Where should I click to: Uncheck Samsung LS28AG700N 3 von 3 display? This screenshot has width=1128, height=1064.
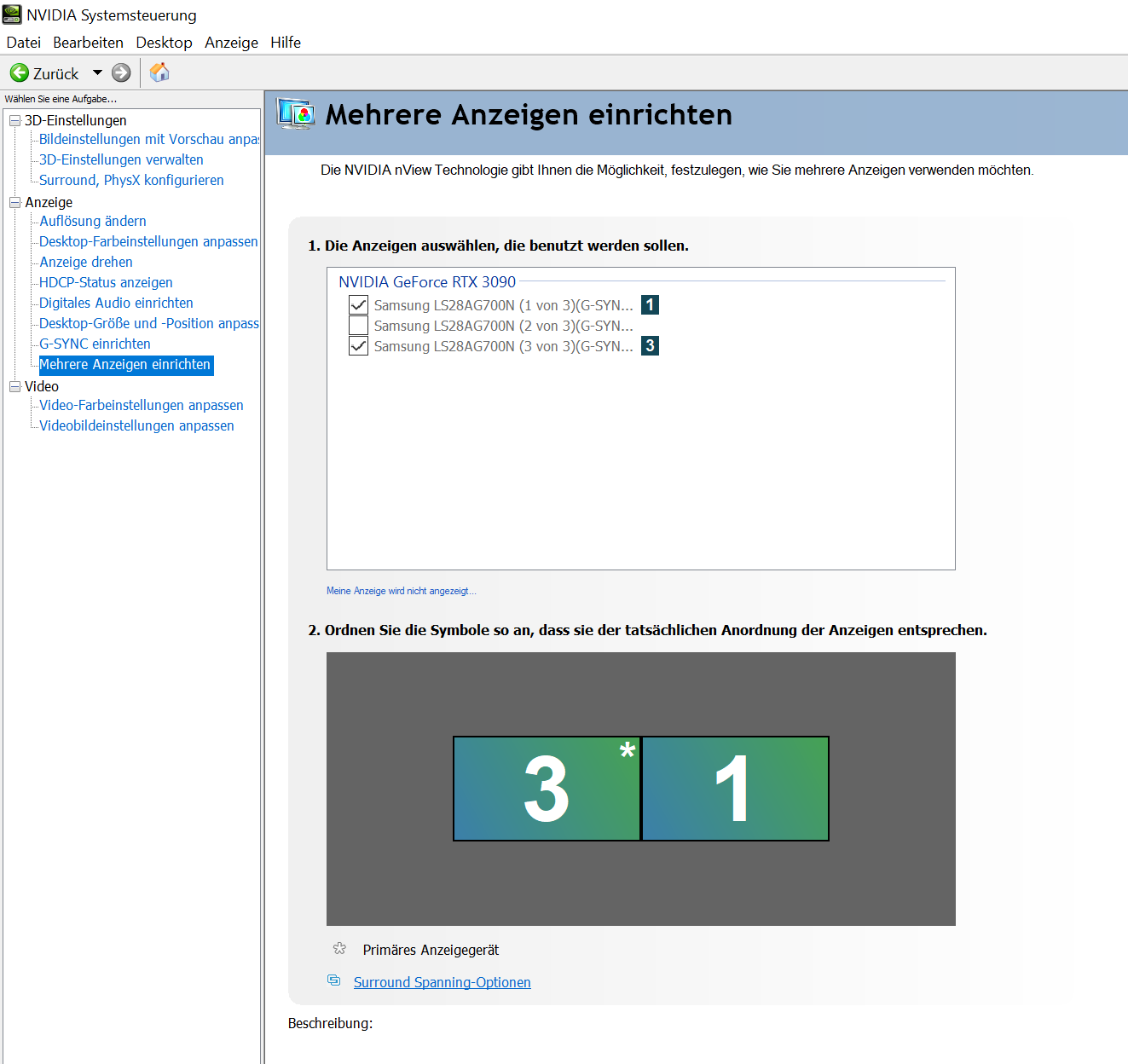[x=359, y=346]
